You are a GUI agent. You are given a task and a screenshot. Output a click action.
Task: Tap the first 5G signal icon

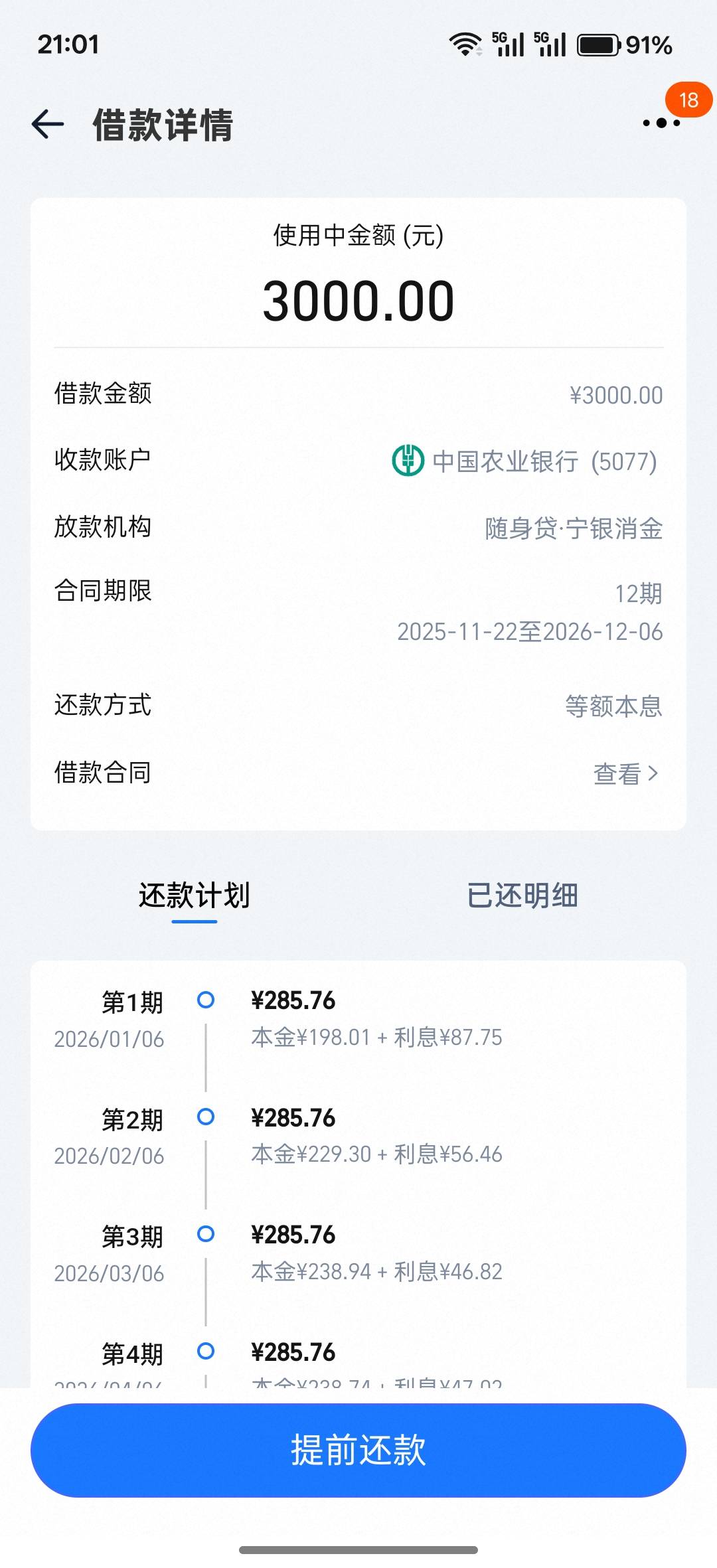[509, 44]
